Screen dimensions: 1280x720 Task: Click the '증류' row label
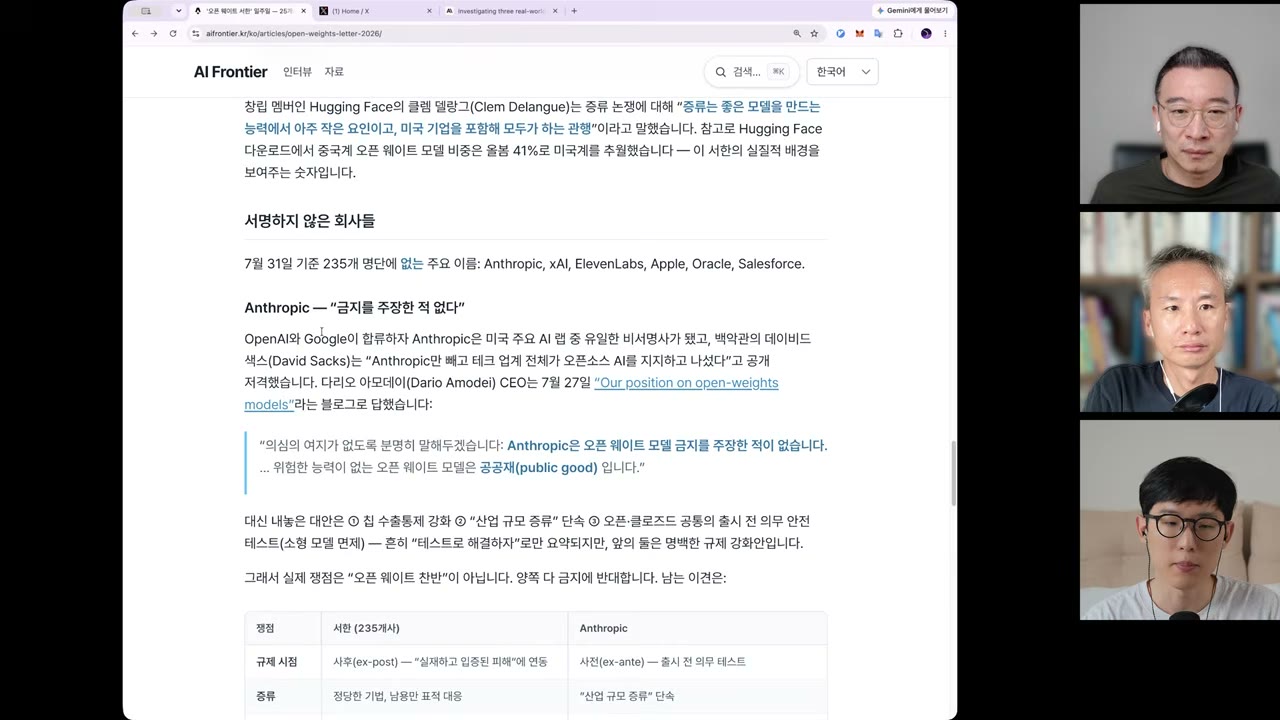(x=265, y=696)
